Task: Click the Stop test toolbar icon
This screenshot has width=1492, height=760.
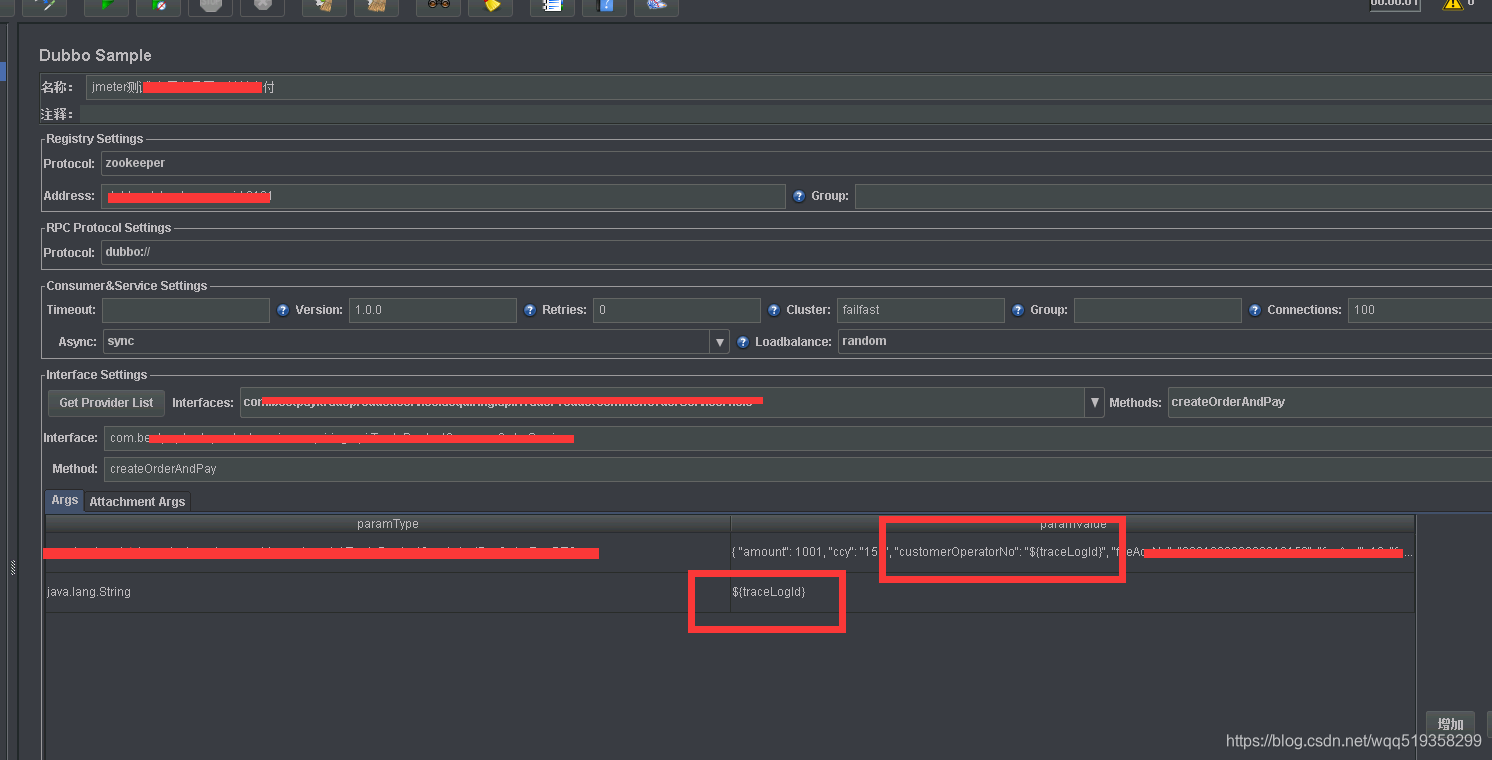Action: [210, 6]
